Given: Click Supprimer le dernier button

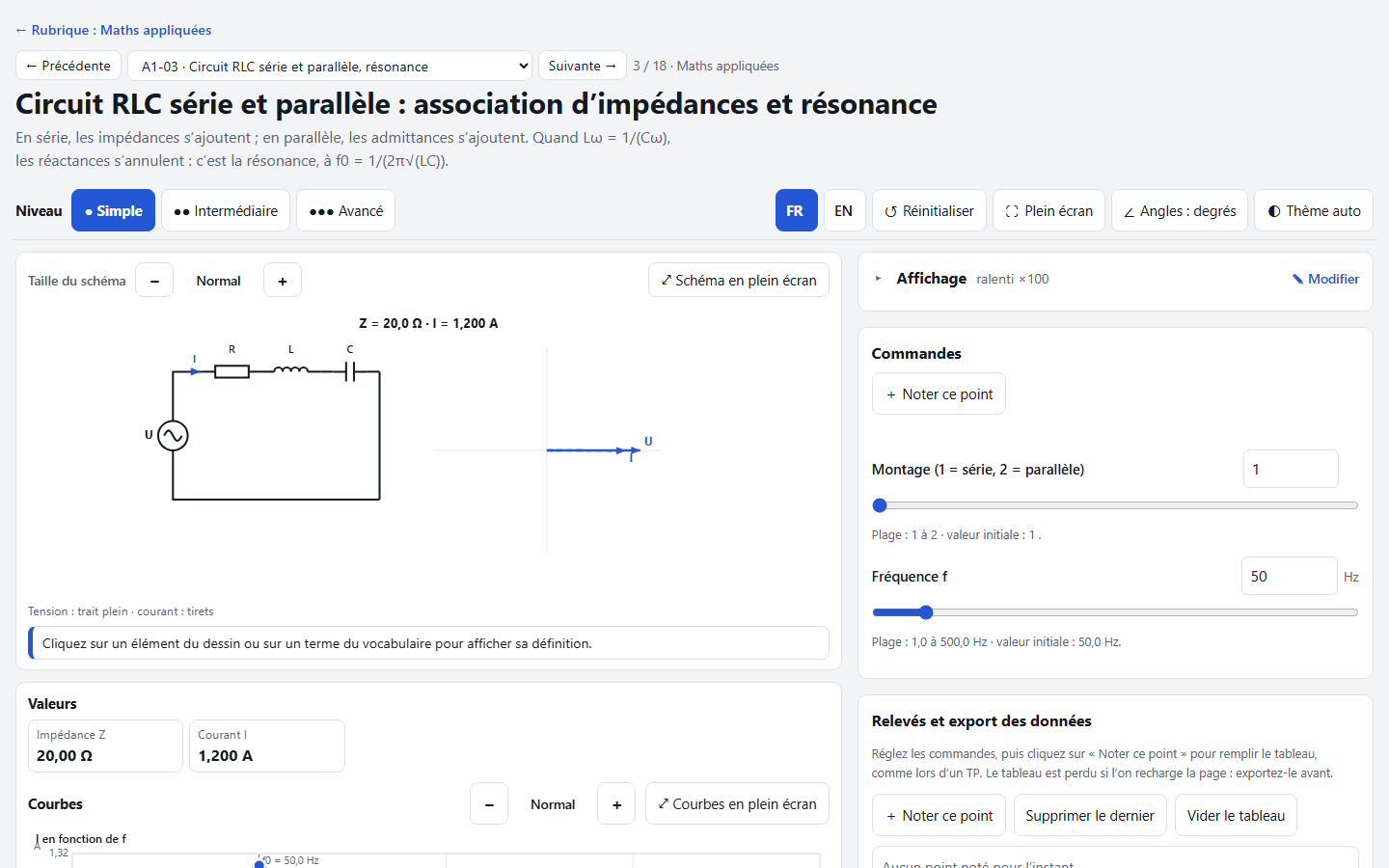Looking at the screenshot, I should [x=1090, y=816].
